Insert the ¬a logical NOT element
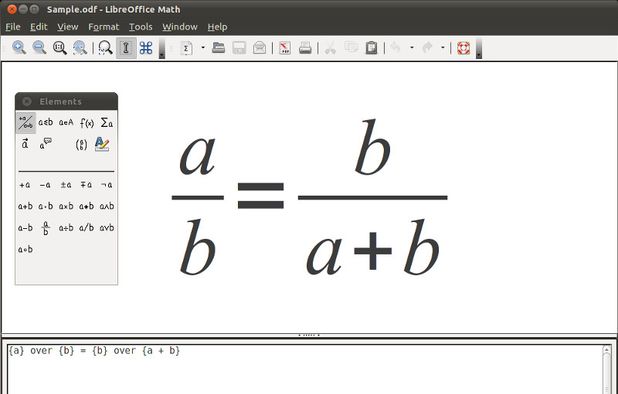 pos(106,184)
